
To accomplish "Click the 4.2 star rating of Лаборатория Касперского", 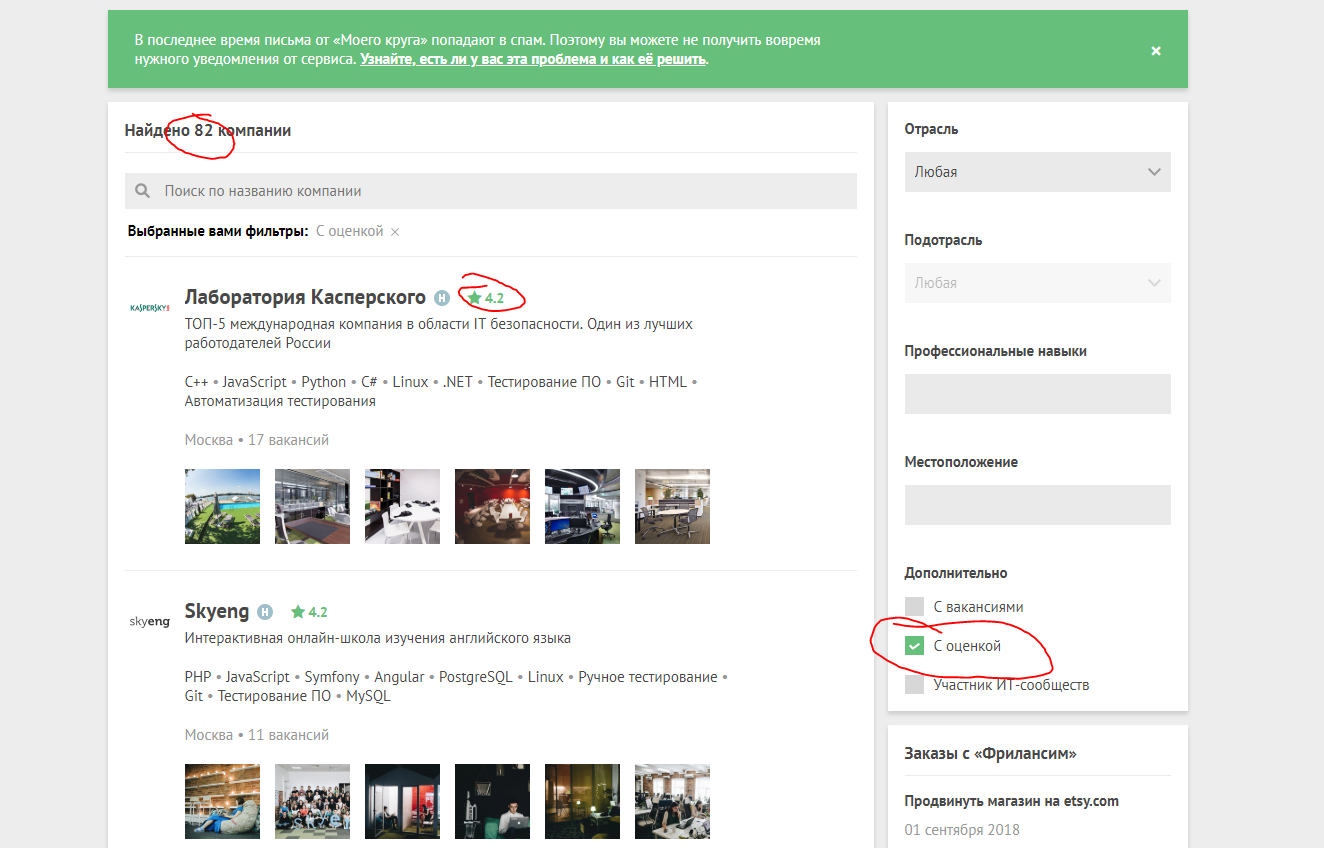I will 486,298.
